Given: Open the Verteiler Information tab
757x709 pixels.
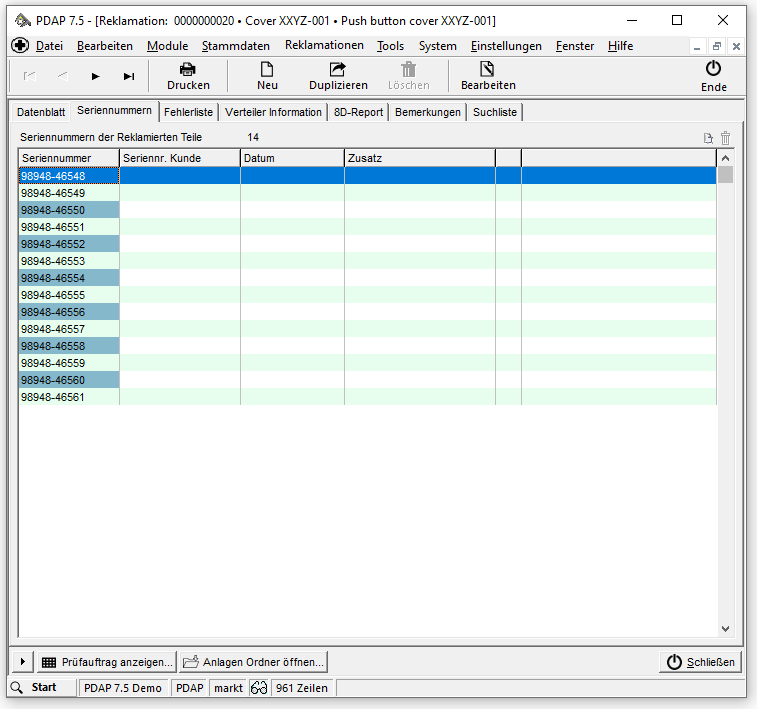Looking at the screenshot, I should (273, 112).
